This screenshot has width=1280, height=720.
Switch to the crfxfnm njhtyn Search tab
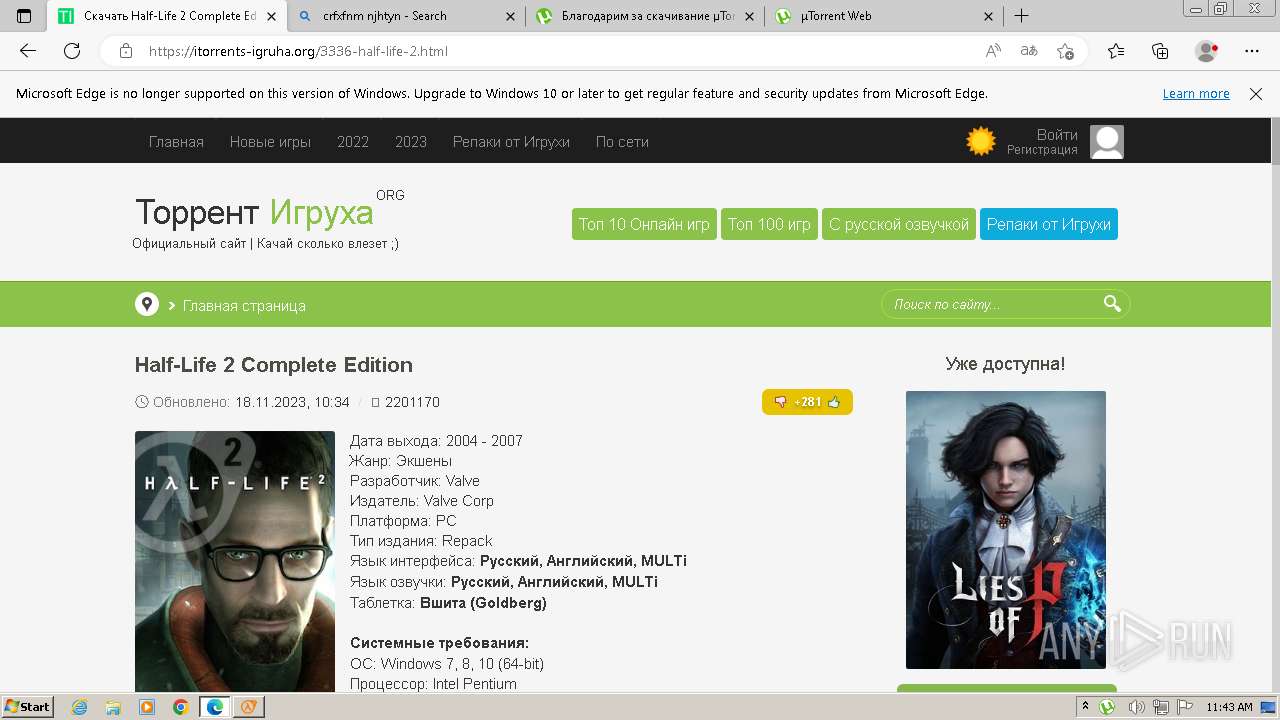(x=406, y=16)
